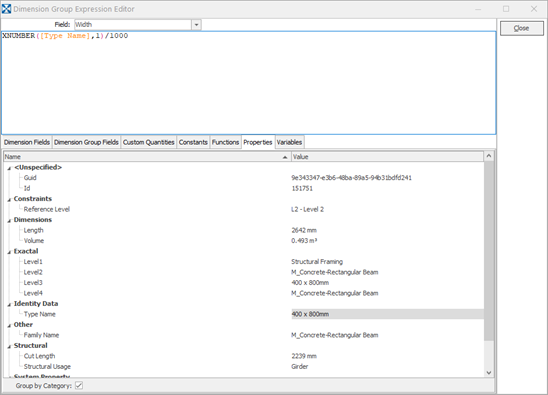Collapse the <Unspecified> category
The image size is (548, 395).
click(x=9, y=168)
